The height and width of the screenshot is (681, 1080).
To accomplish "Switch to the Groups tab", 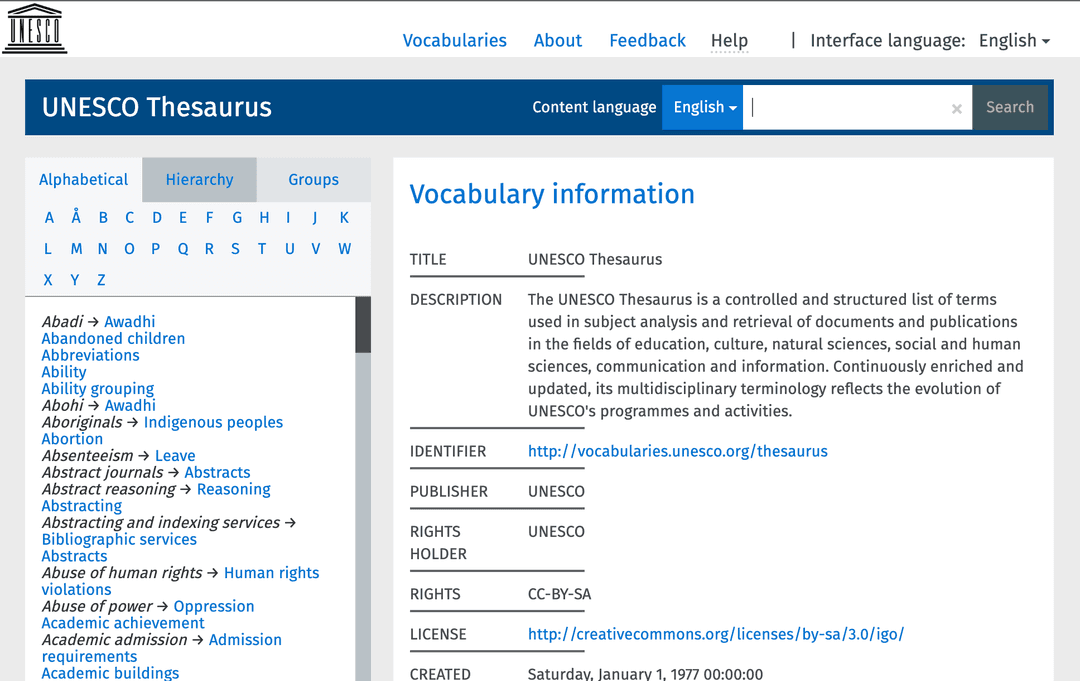I will tap(313, 180).
